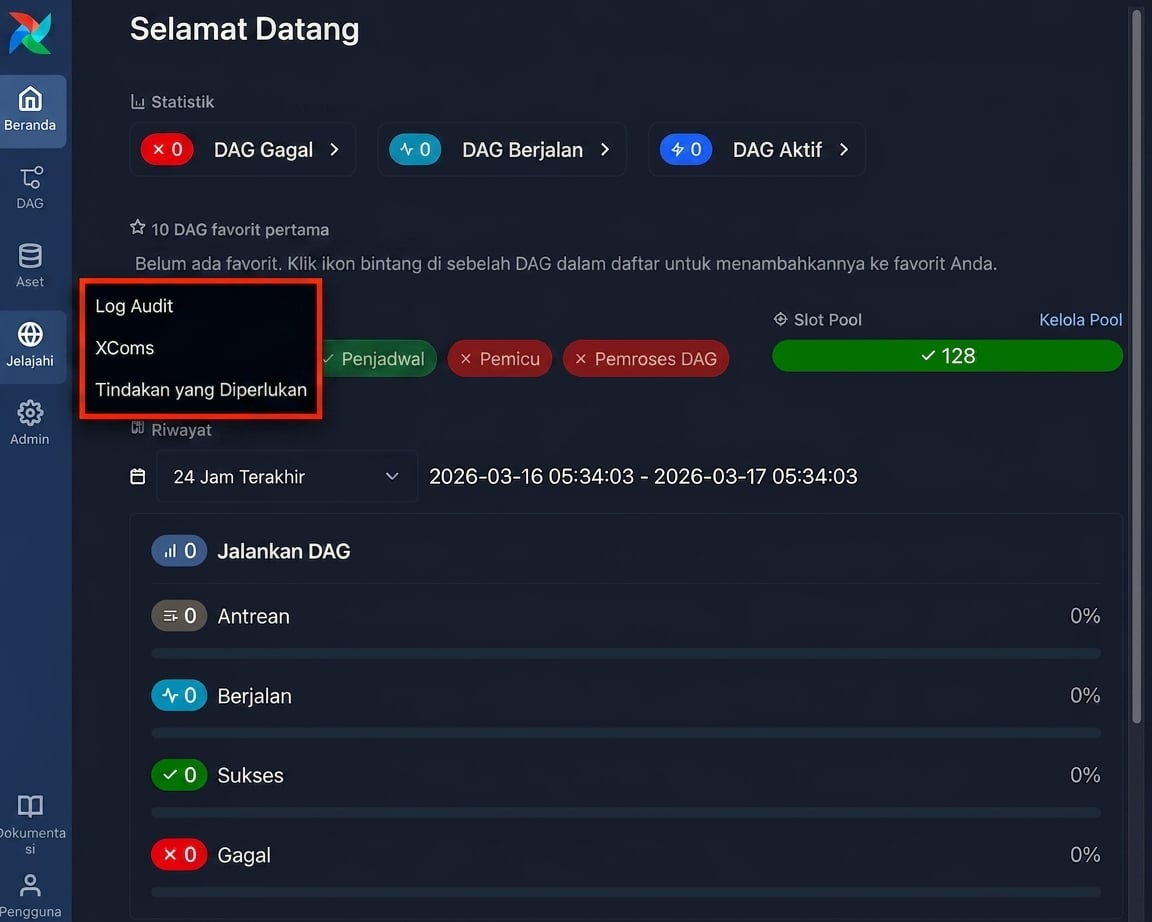Click the star icon by favorit heading

click(137, 228)
